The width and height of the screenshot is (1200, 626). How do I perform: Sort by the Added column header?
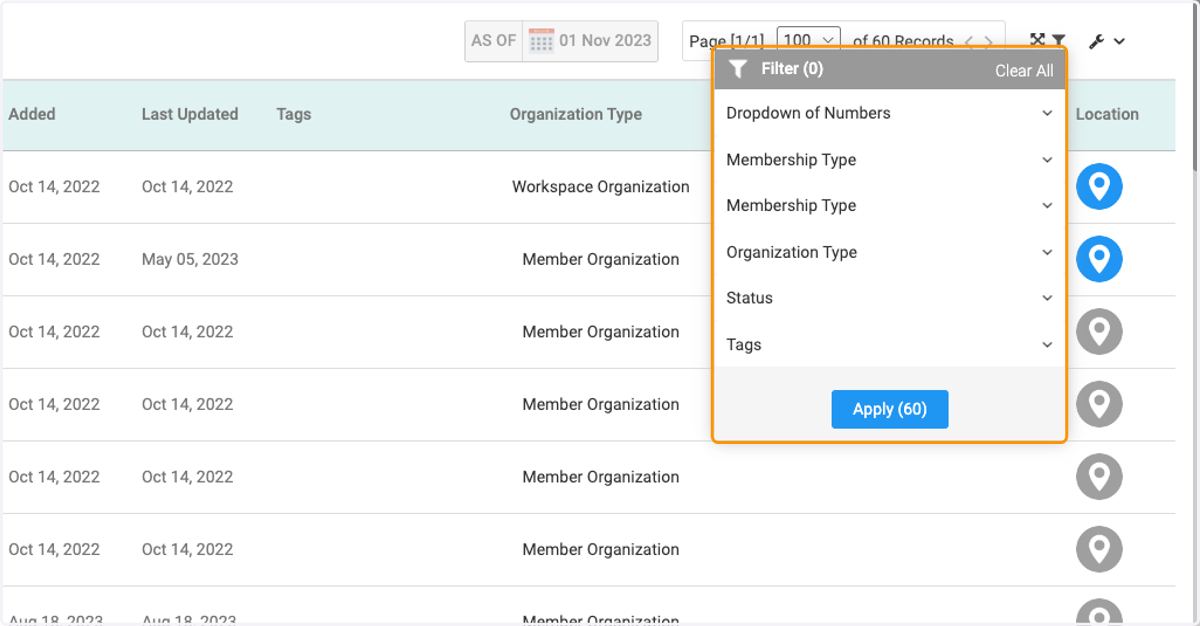click(x=32, y=114)
